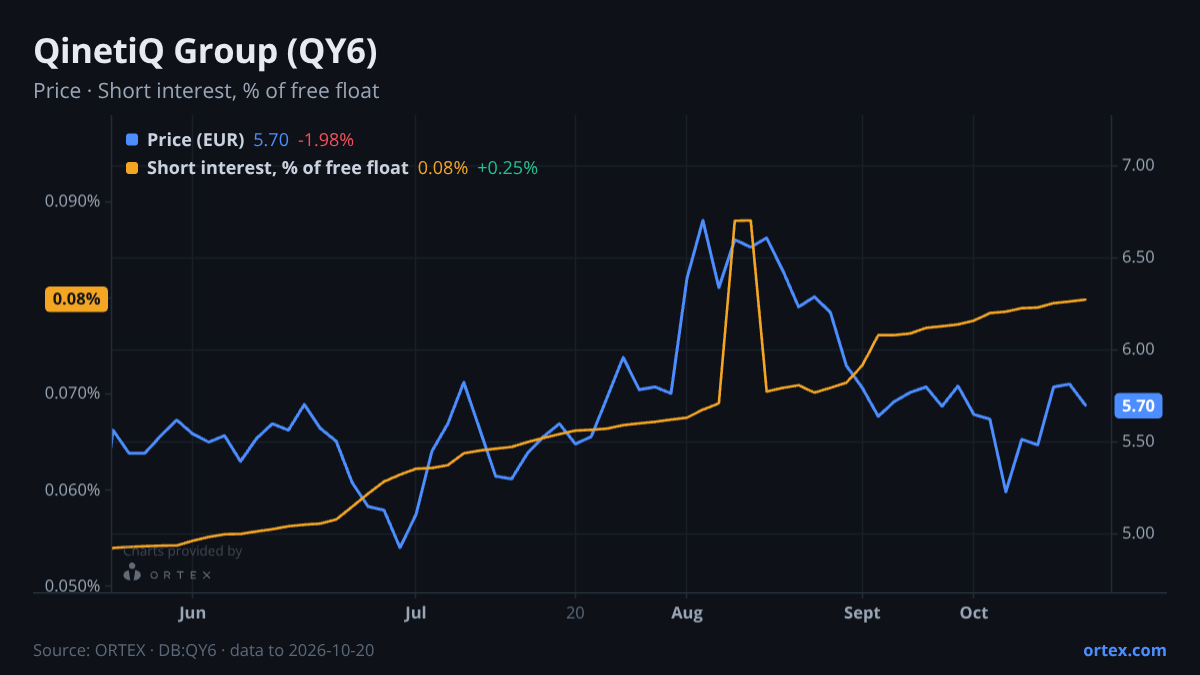Click the 6.50 right axis label
The height and width of the screenshot is (675, 1200).
coord(1139,257)
